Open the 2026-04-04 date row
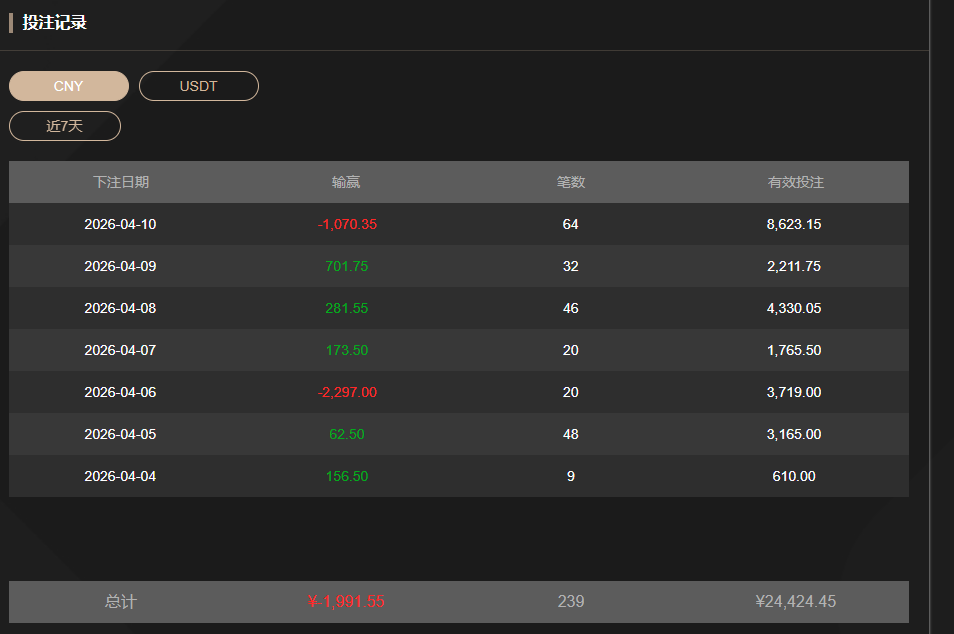The image size is (954, 634). pos(120,476)
